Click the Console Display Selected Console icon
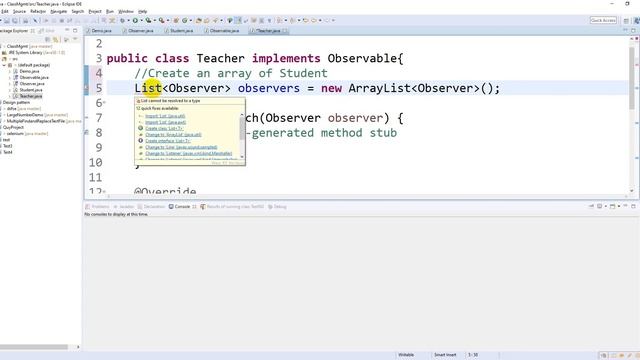This screenshot has height=360, width=640. [x=600, y=207]
